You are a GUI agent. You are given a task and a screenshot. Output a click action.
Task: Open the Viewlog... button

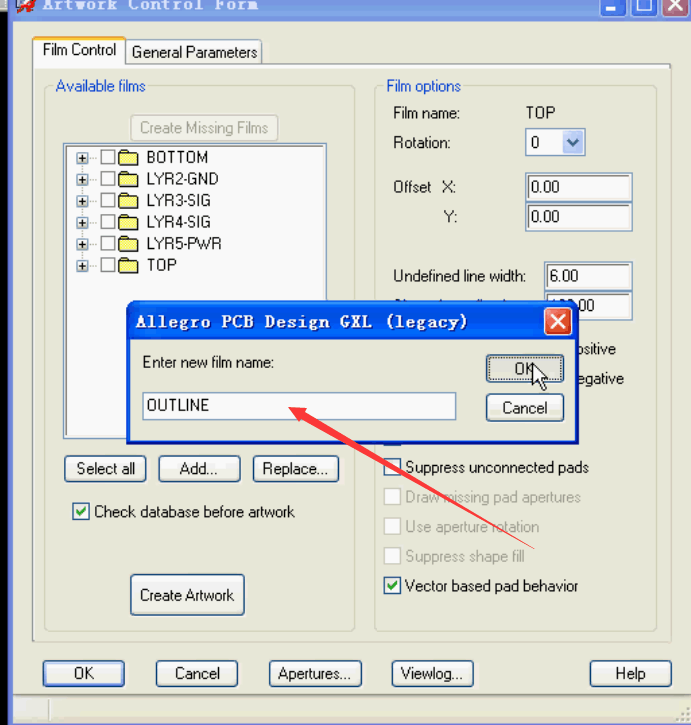[432, 674]
